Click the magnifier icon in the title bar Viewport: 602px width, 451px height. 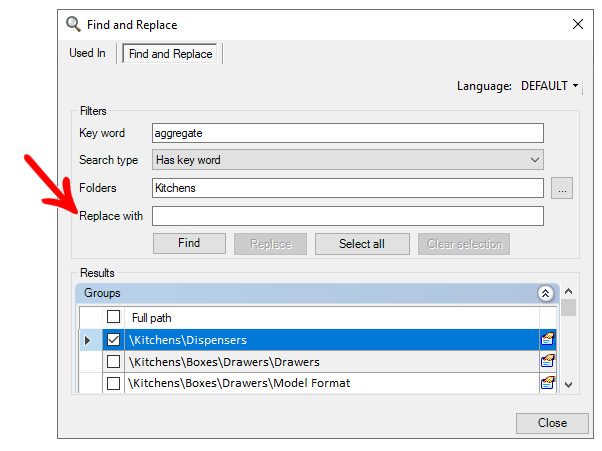pos(74,24)
